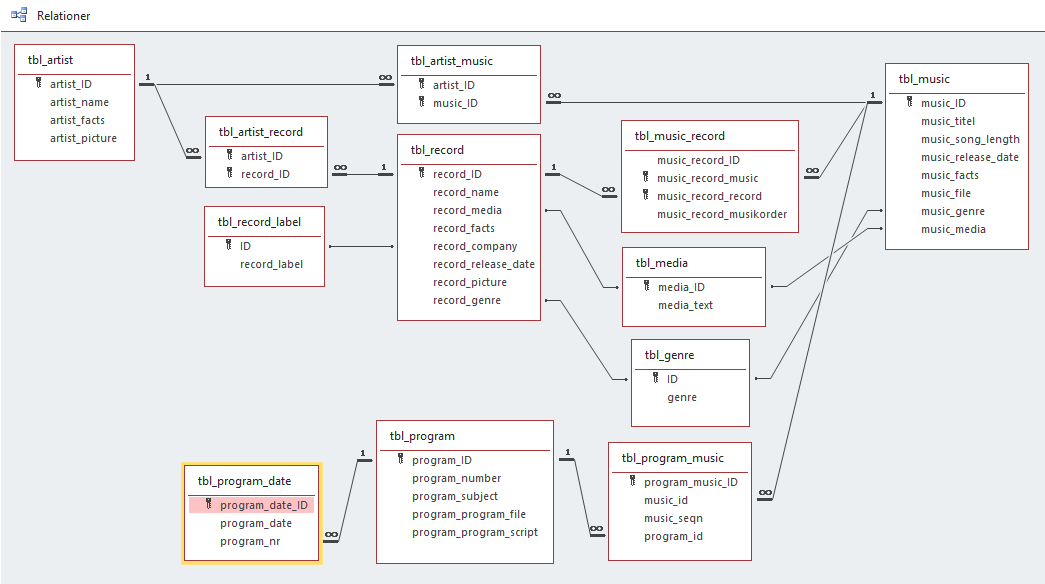The image size is (1045, 584).
Task: Select the record_company field
Action: click(x=475, y=246)
